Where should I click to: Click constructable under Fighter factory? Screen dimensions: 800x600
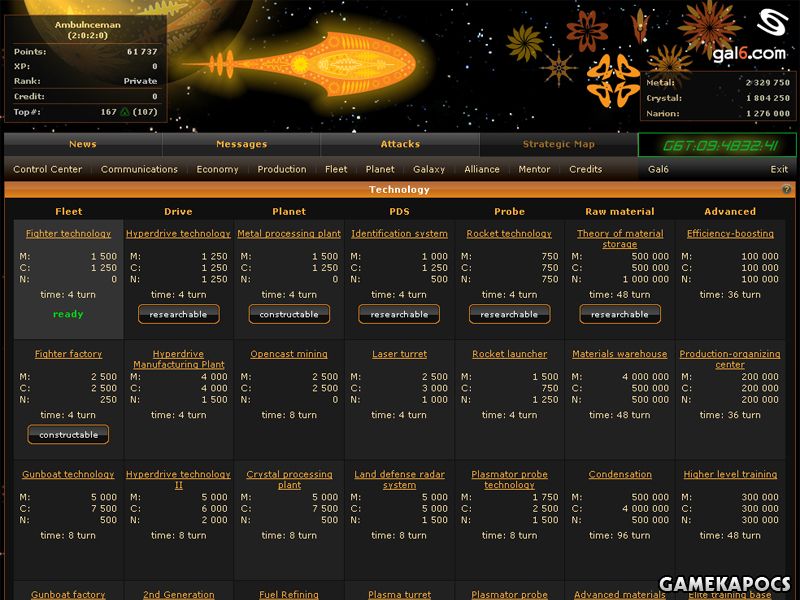(x=68, y=435)
